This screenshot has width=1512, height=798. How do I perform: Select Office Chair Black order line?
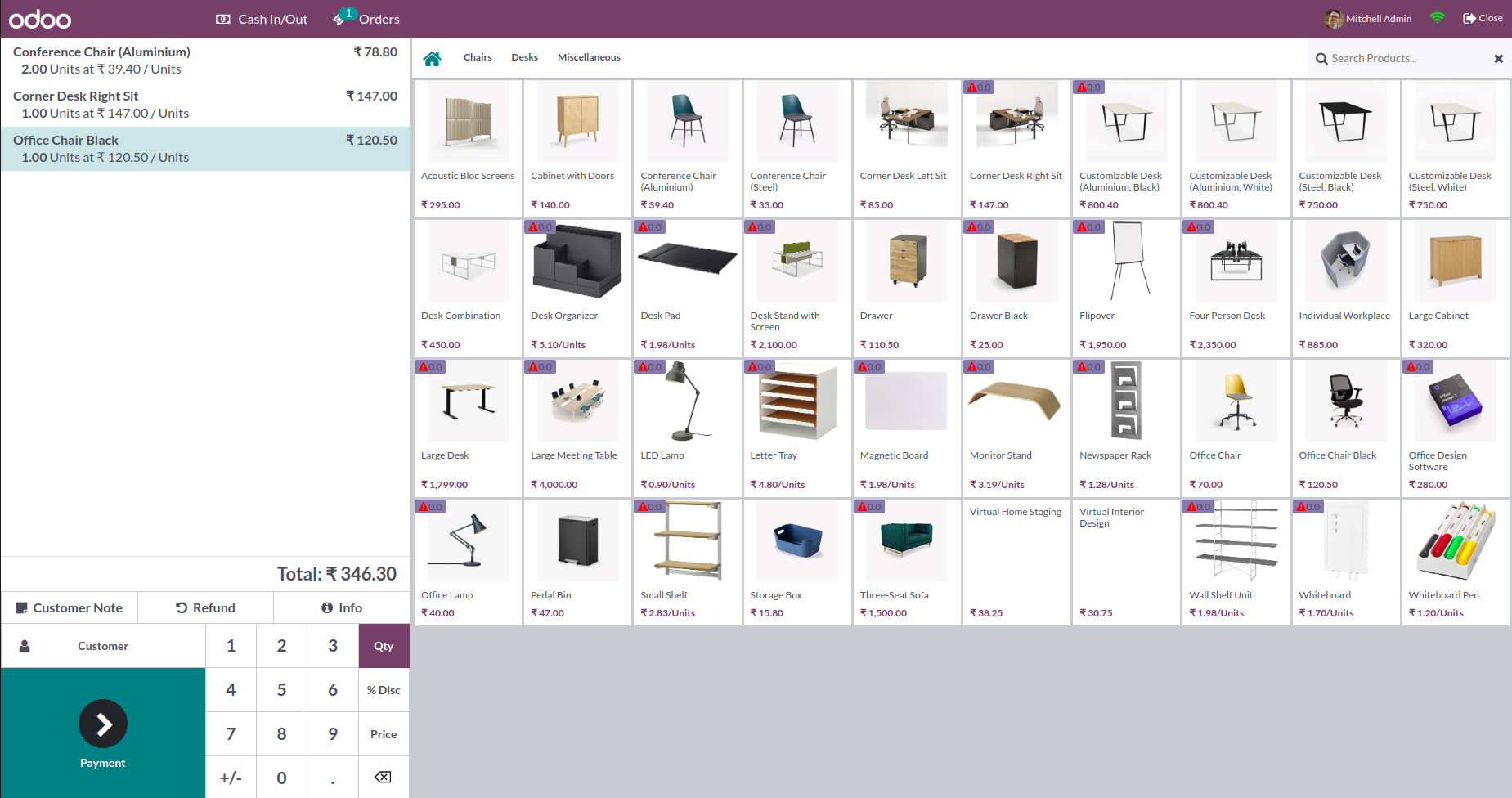coord(205,149)
